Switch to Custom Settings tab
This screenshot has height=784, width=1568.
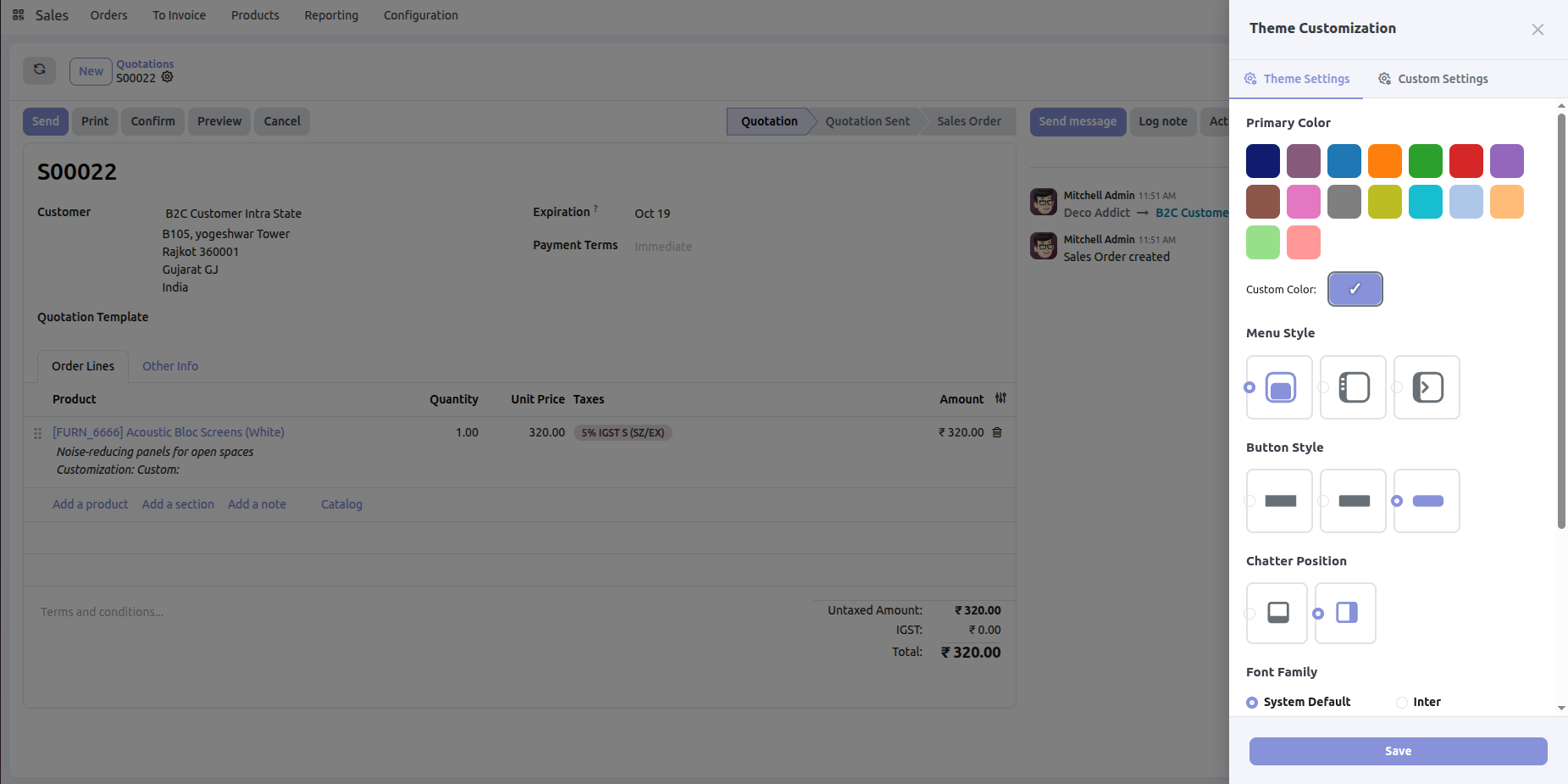tap(1433, 79)
